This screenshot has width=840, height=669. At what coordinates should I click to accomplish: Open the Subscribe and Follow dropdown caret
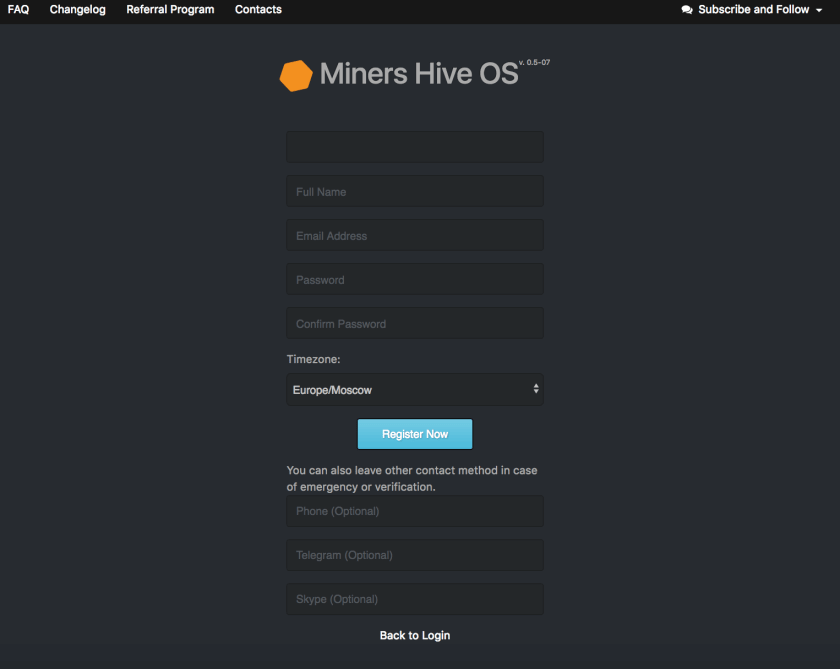(819, 10)
